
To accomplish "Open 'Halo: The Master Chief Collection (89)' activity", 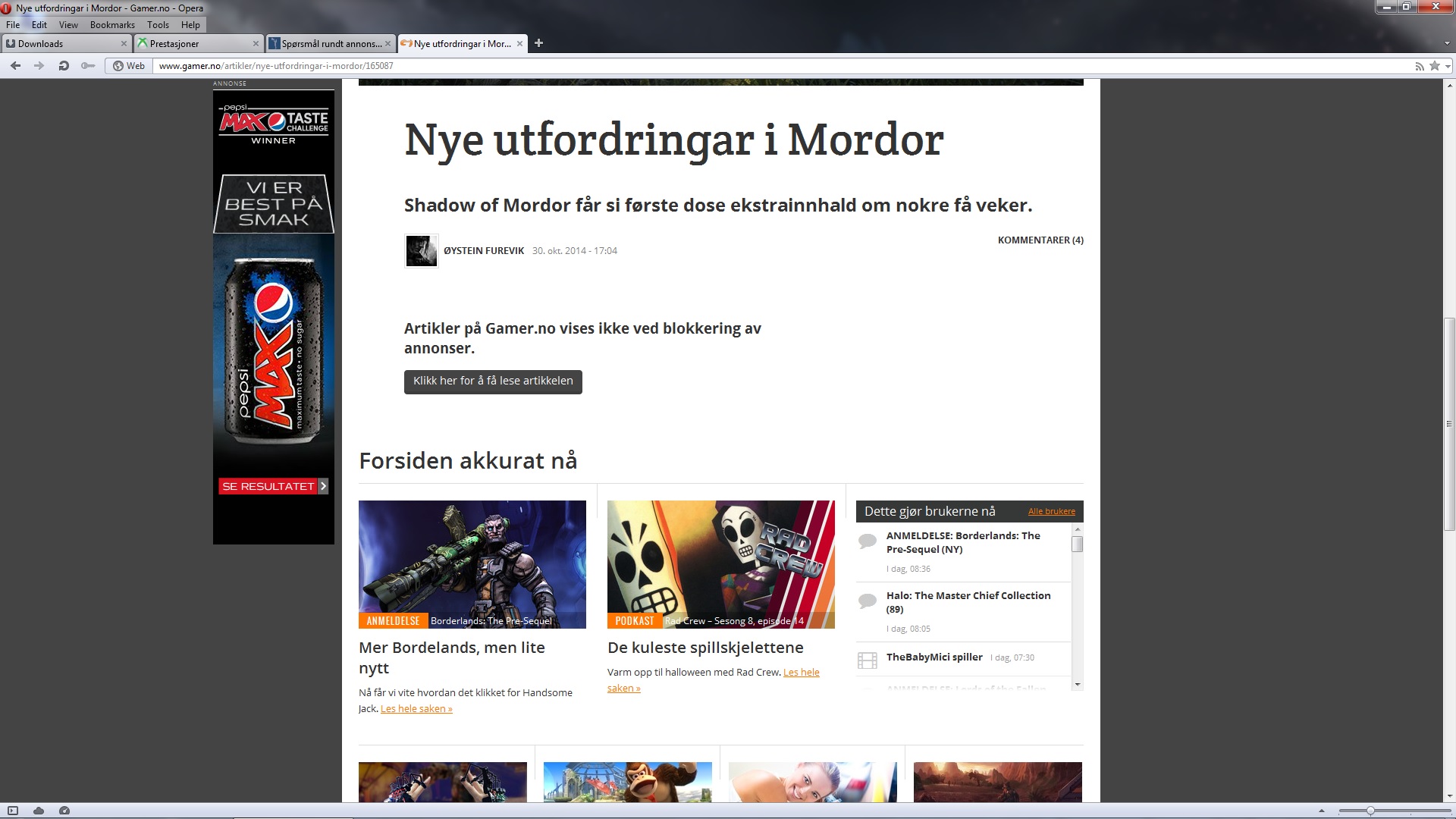I will tap(968, 602).
